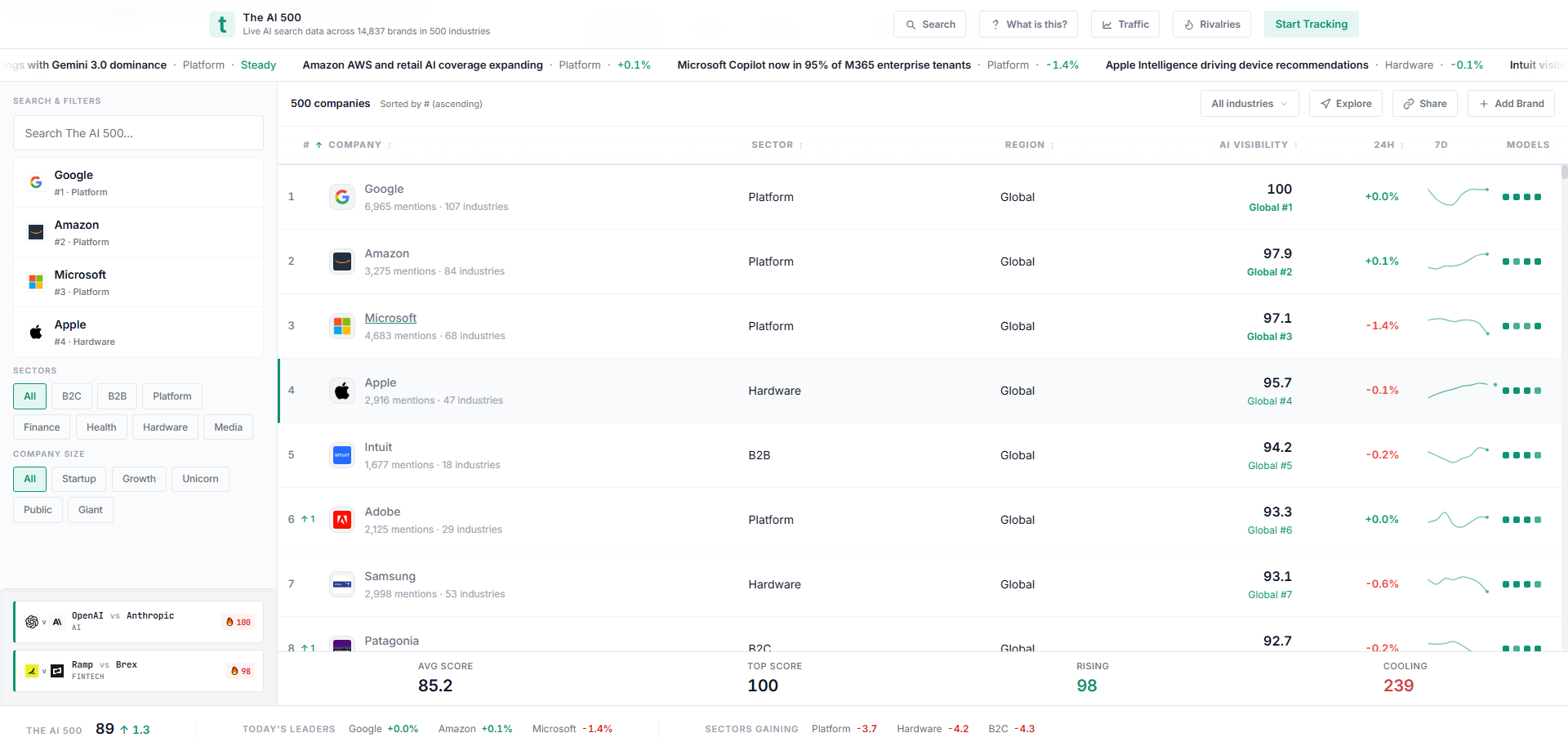
Task: Enable the Unicorn company size filter
Action: 199,479
